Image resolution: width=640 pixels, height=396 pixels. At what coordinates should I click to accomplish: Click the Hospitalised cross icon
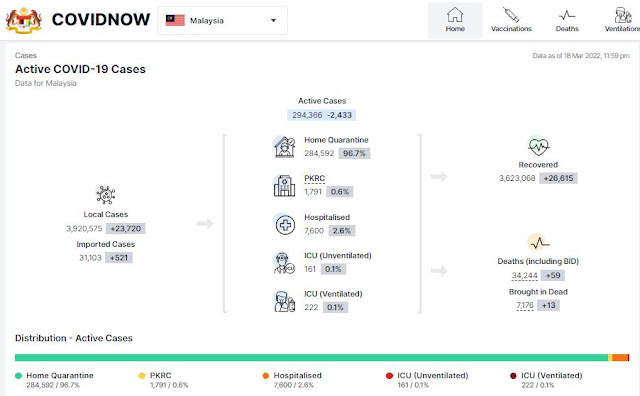284,224
